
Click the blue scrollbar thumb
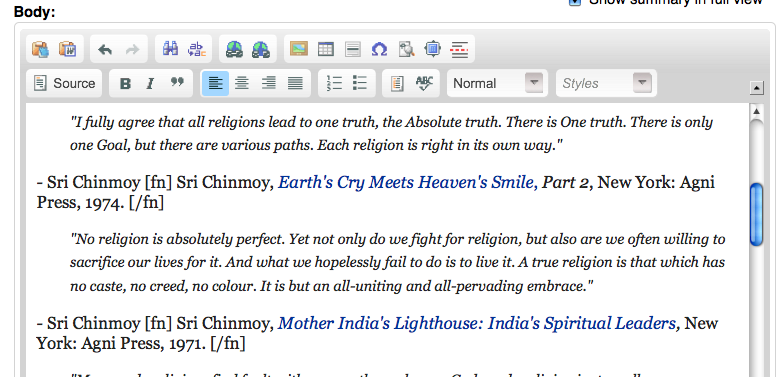(x=756, y=214)
